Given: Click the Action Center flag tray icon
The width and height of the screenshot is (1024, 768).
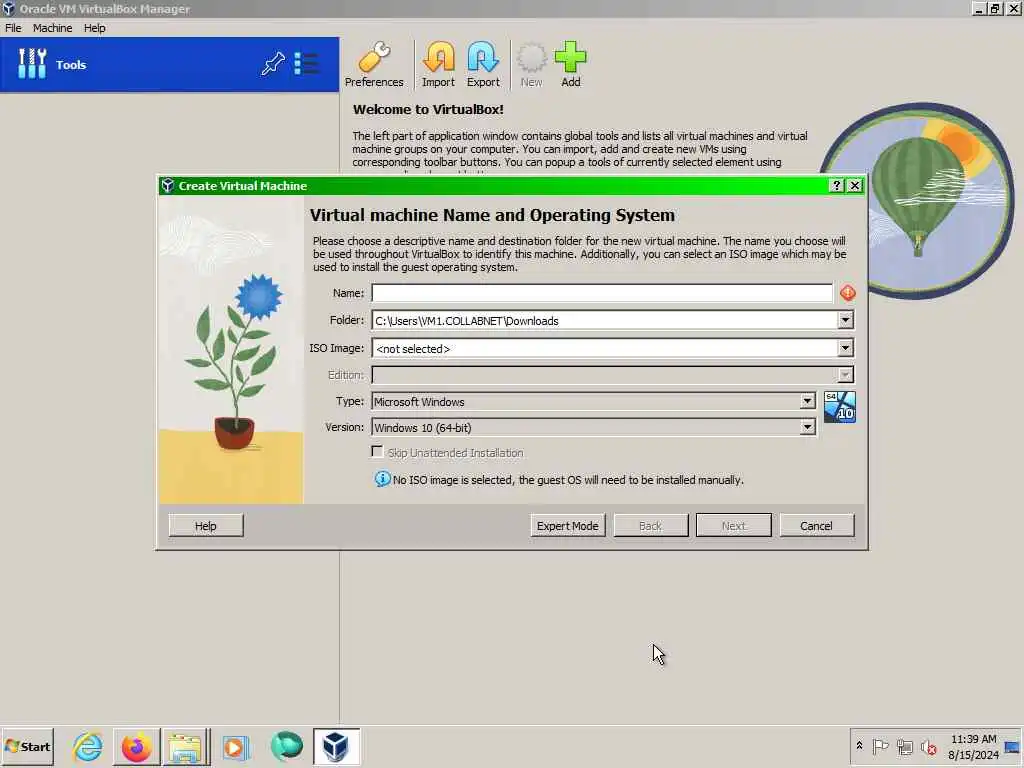Looking at the screenshot, I should pyautogui.click(x=880, y=746).
